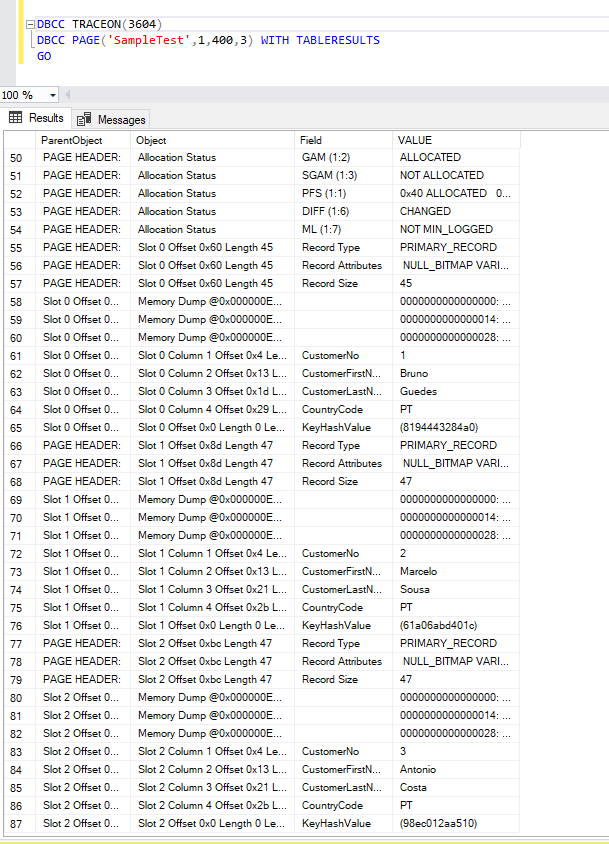Select row 77 Slot 2 Offset 0xbc cell

point(212,643)
